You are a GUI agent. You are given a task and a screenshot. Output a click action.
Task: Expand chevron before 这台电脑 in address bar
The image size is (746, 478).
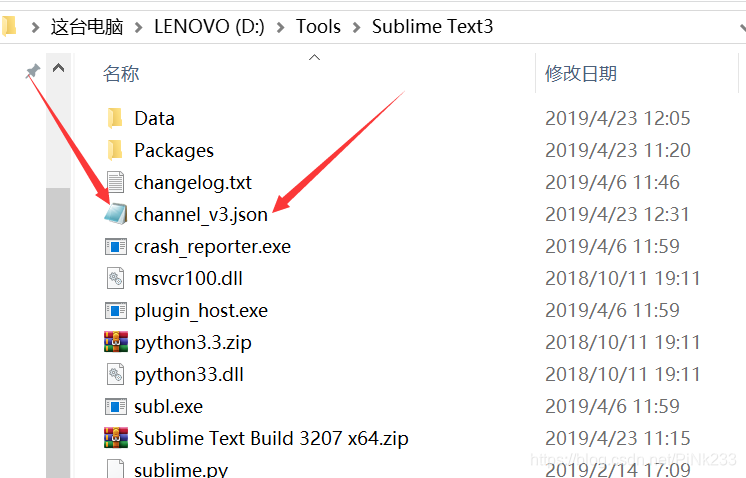(35, 27)
